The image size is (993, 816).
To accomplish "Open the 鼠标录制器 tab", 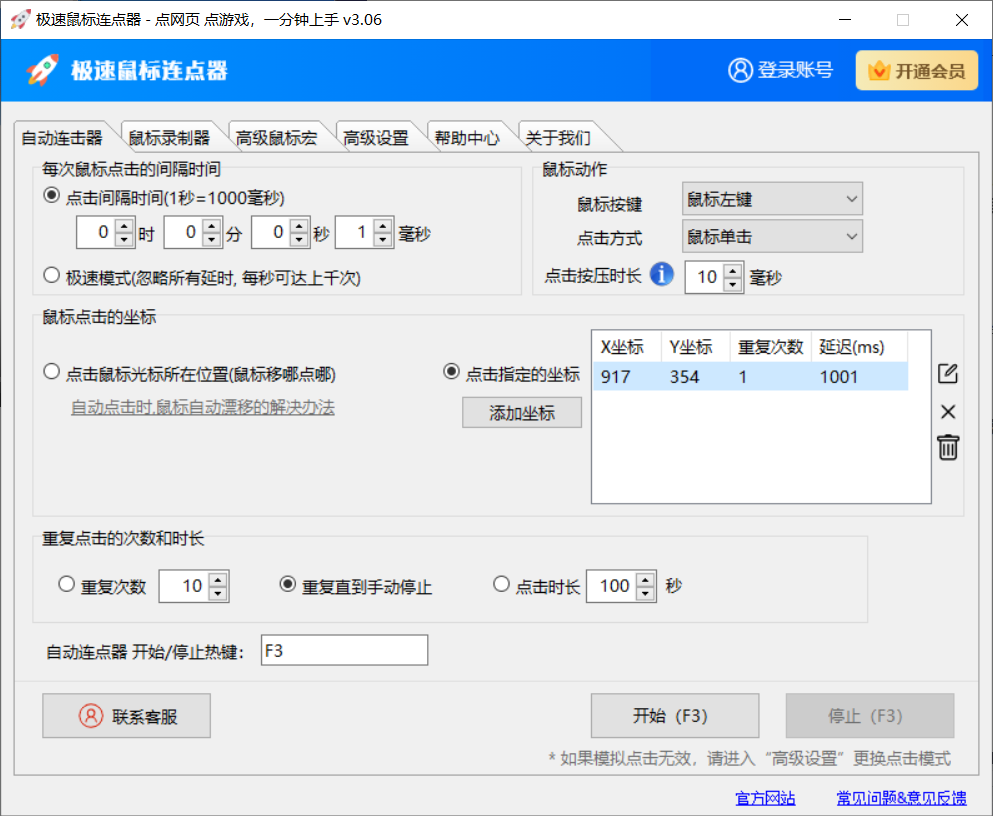I will [x=170, y=135].
